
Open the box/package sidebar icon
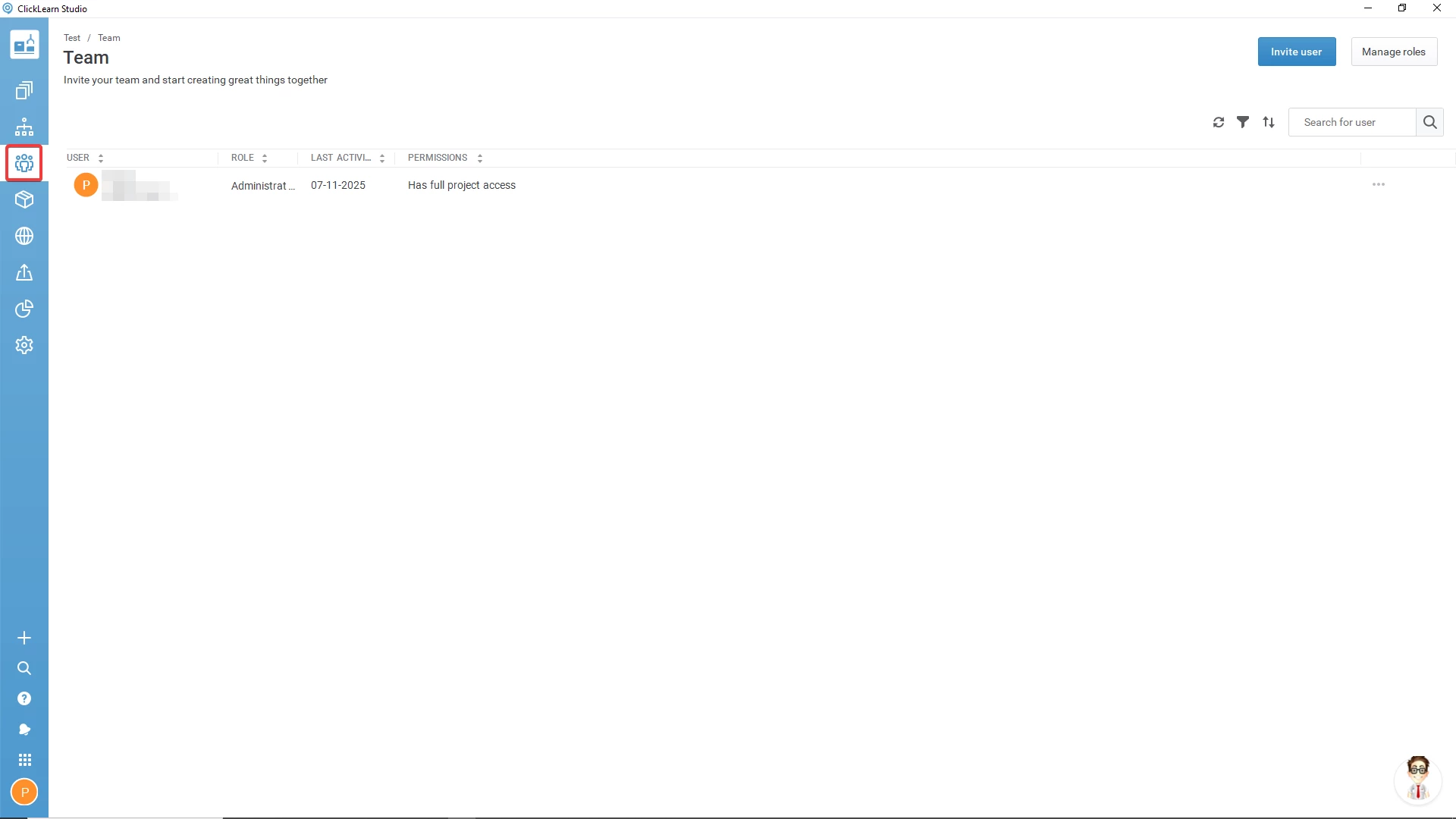(24, 199)
